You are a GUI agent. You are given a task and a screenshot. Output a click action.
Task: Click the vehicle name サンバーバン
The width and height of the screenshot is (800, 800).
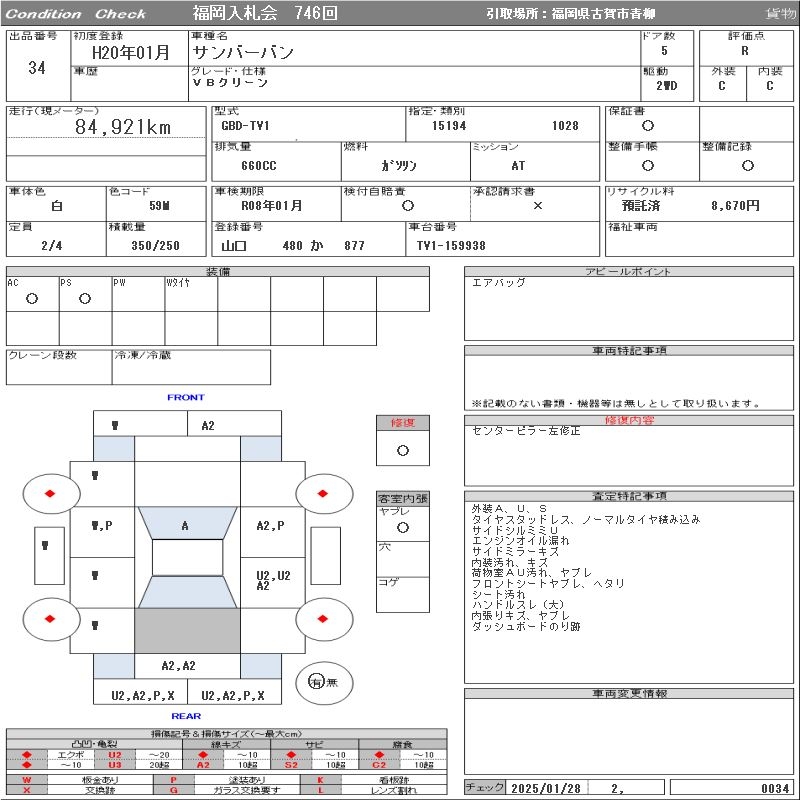[243, 53]
